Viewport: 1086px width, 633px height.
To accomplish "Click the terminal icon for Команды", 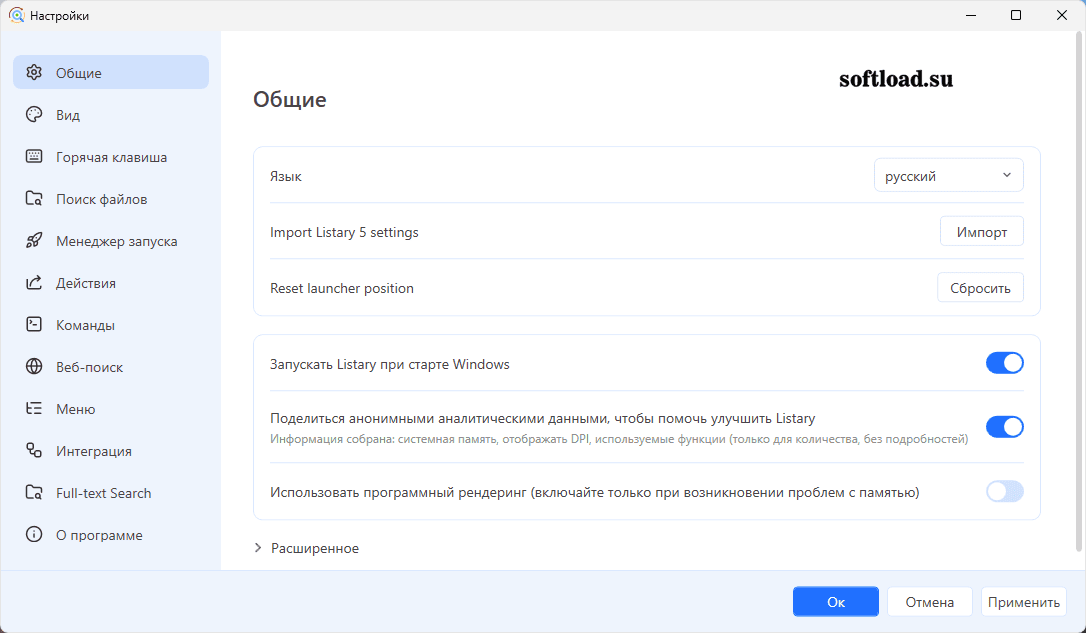I will [x=34, y=324].
